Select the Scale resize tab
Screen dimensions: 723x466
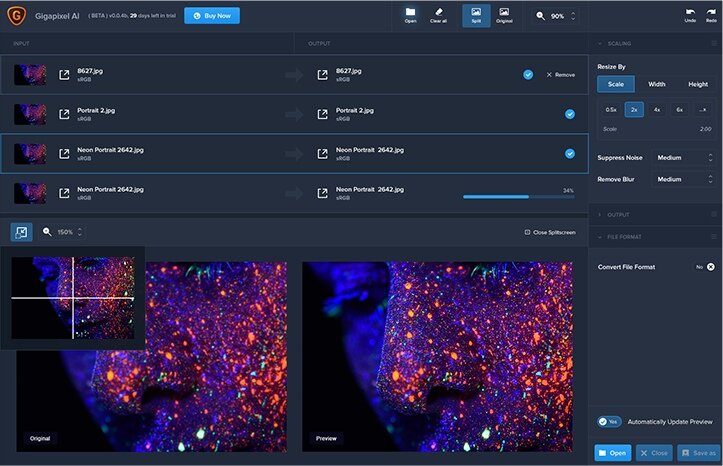tap(616, 84)
